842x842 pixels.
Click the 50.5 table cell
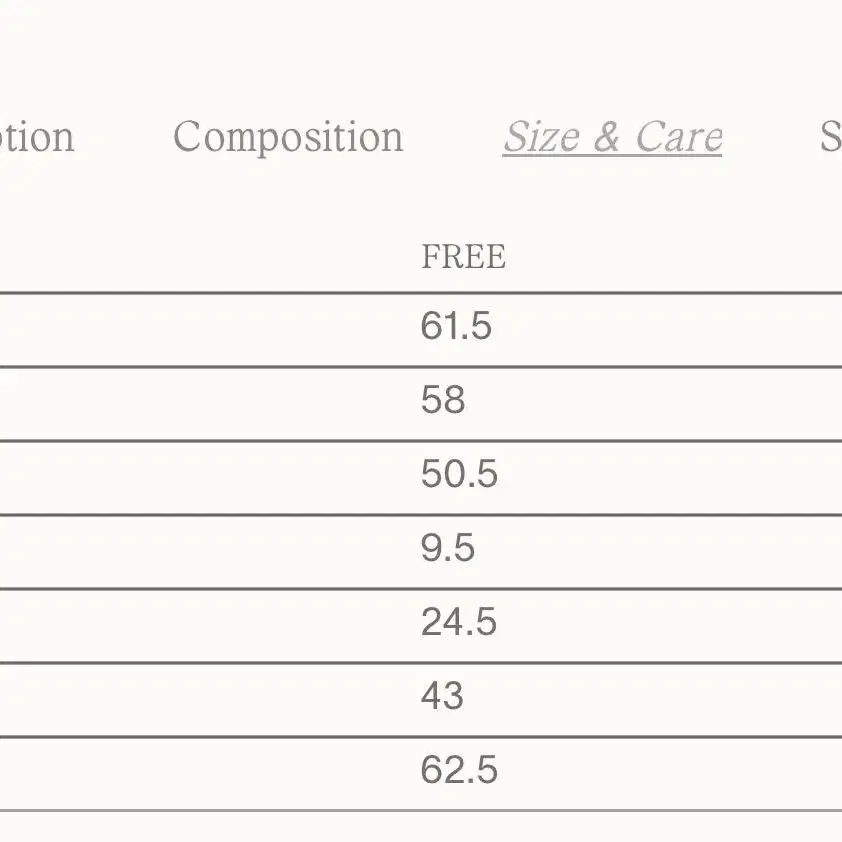pos(459,474)
